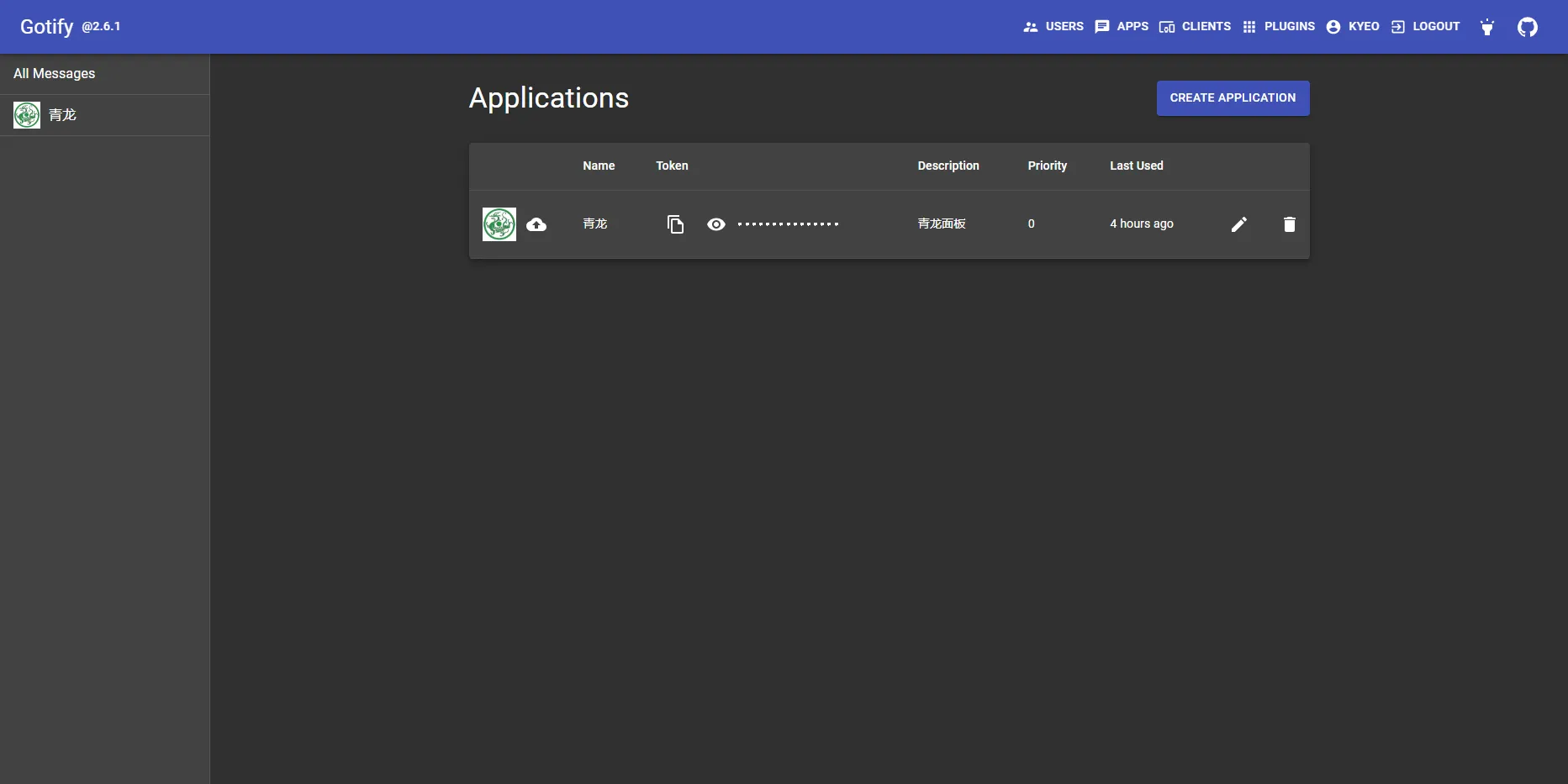Viewport: 1568px width, 784px height.
Task: Click the Description column header
Action: (x=948, y=166)
